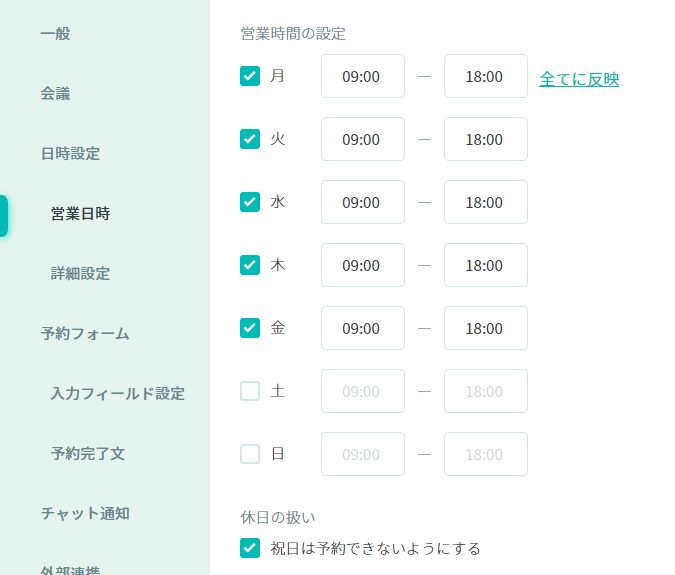The image size is (675, 575).
Task: Select 日時設定 in the sidebar
Action: coord(70,154)
